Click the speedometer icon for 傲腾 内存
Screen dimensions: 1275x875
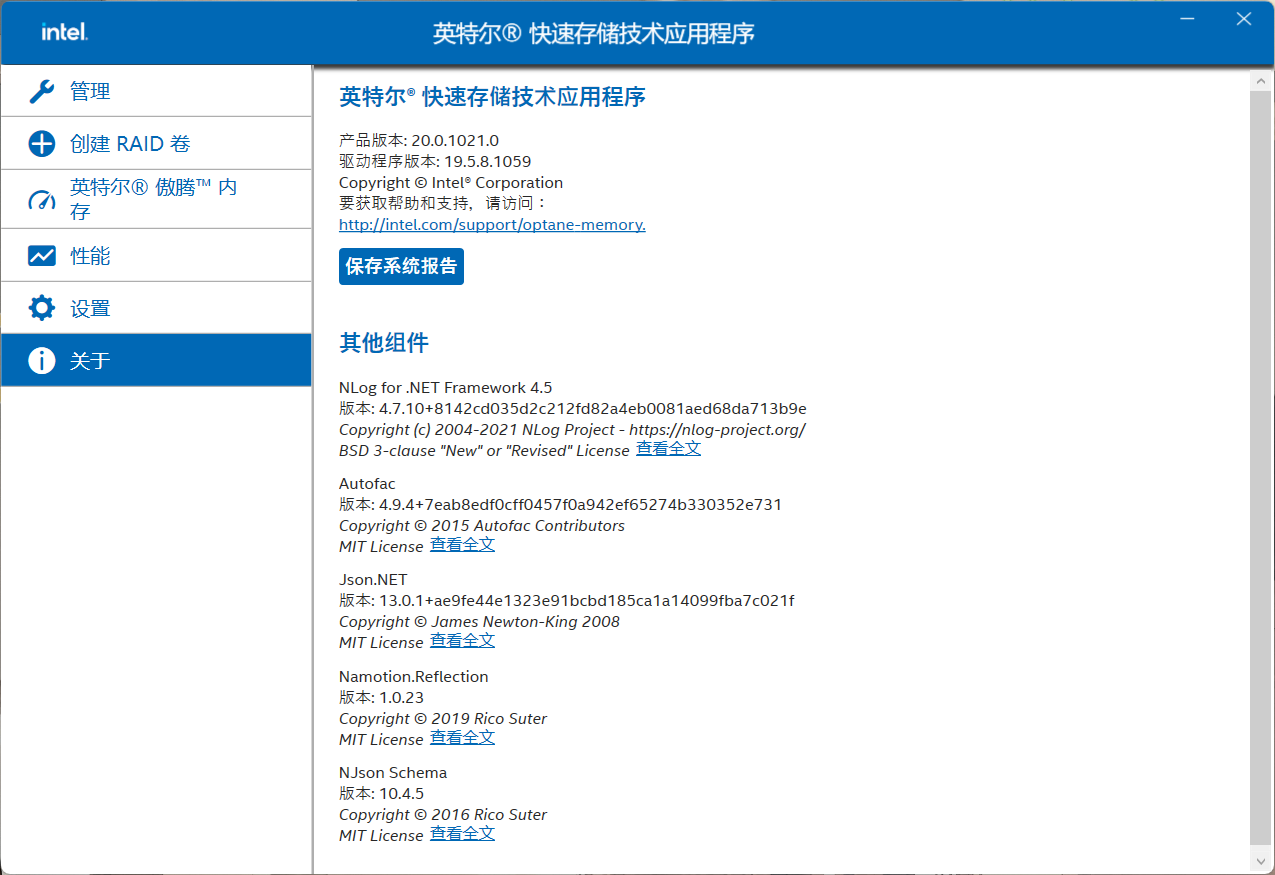41,200
